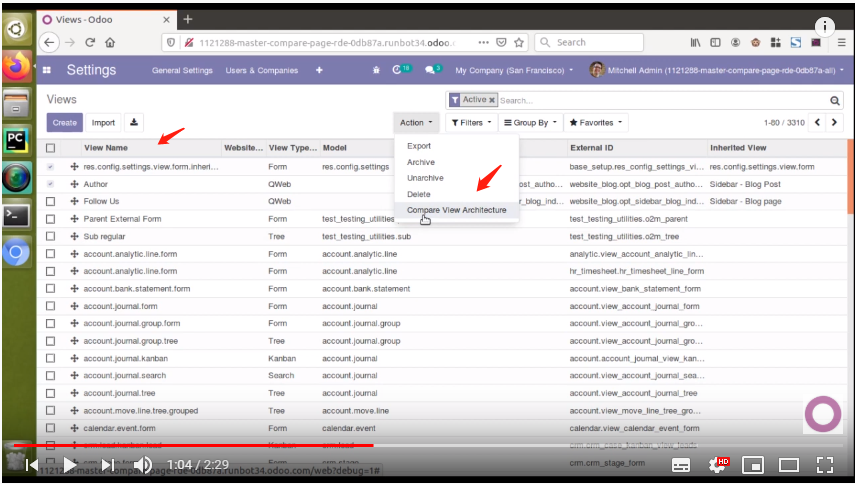
Task: Go to next page of view records
Action: pos(837,123)
